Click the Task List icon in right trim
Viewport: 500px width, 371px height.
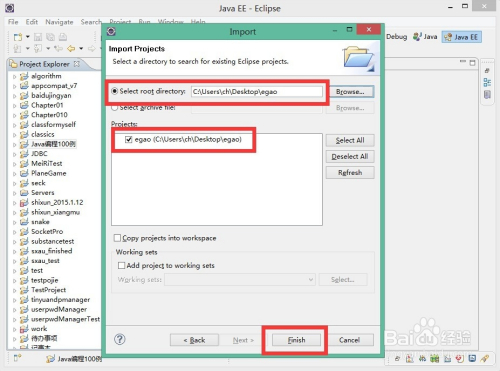(x=487, y=95)
